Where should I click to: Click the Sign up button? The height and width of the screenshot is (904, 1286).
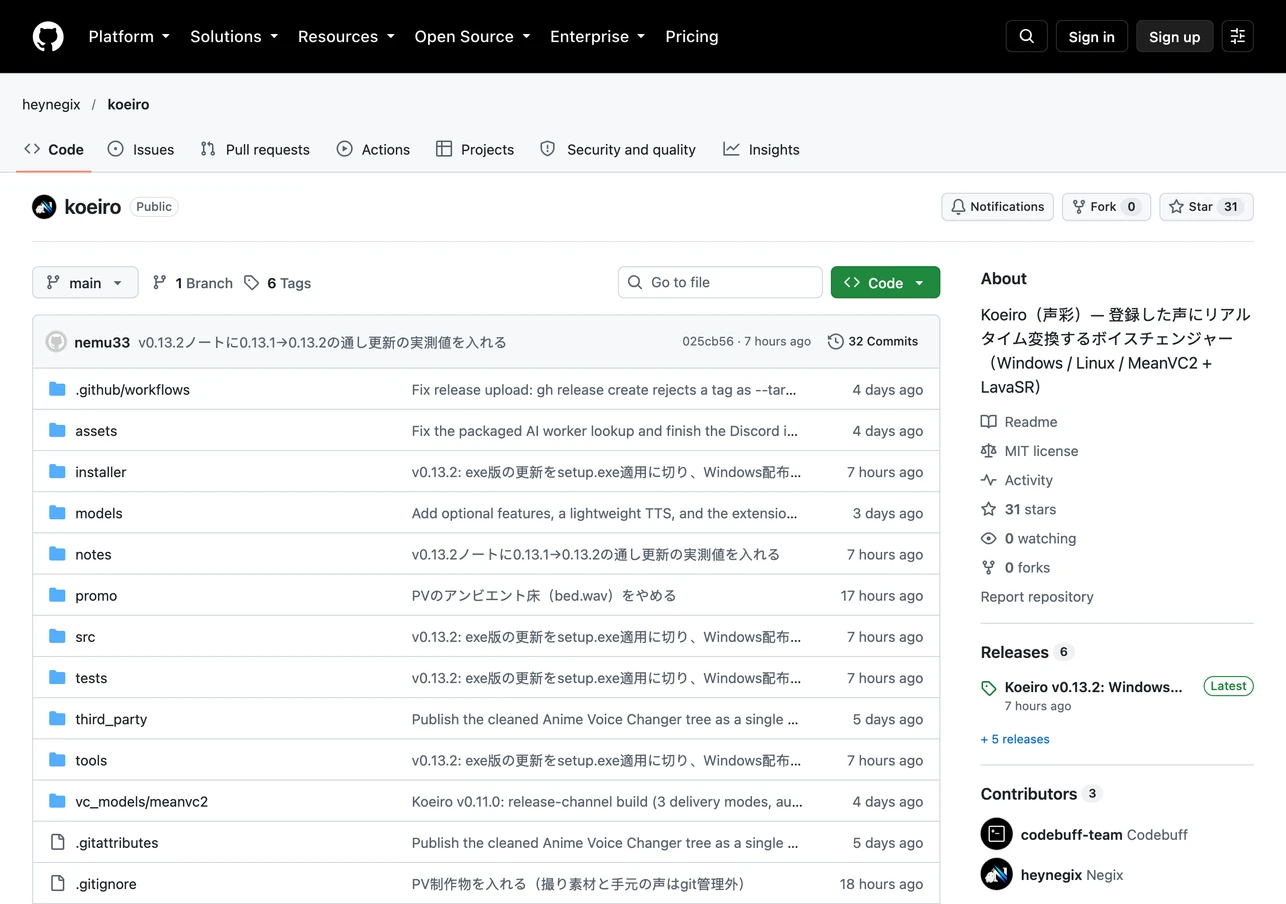coord(1174,36)
